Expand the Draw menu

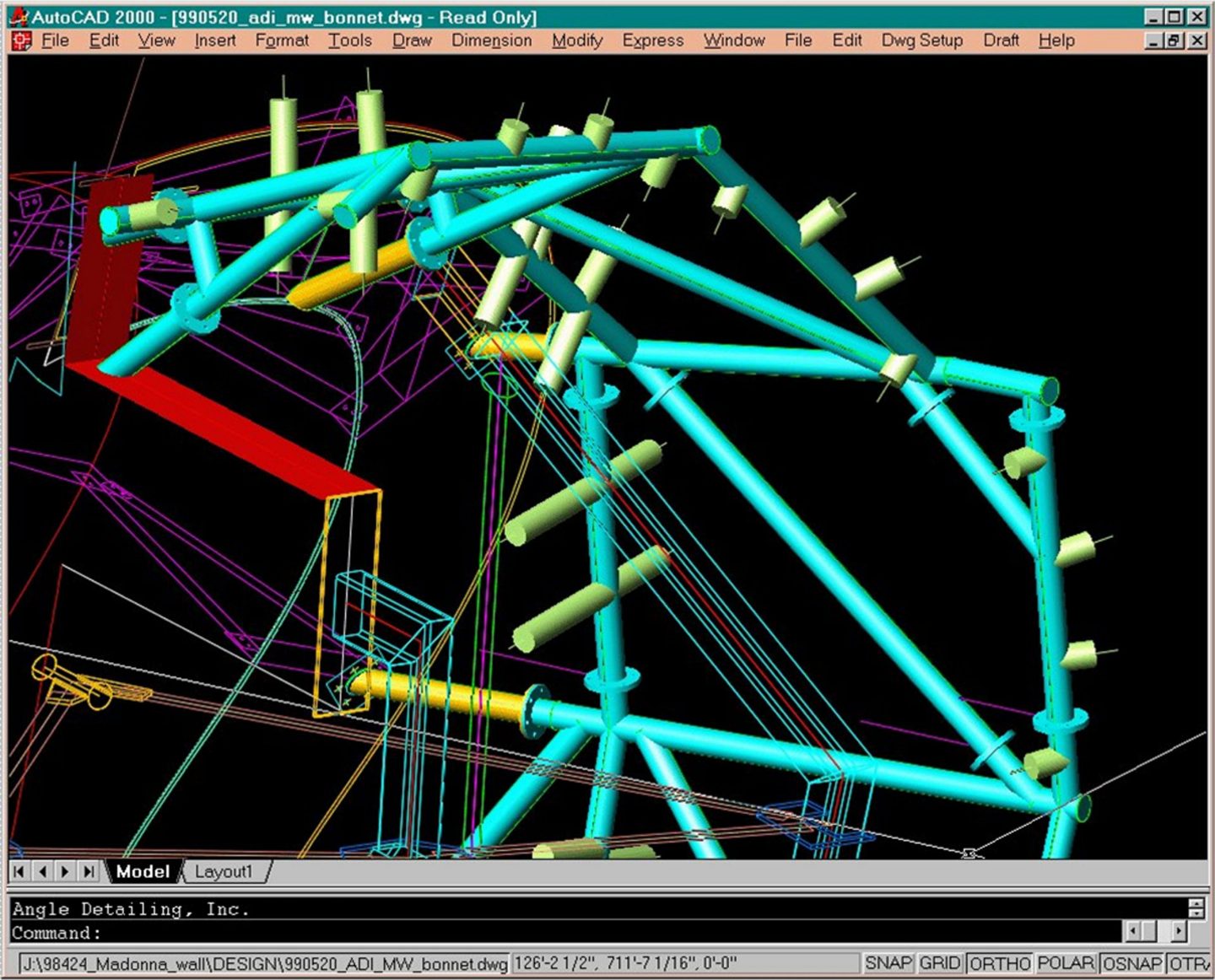point(412,40)
